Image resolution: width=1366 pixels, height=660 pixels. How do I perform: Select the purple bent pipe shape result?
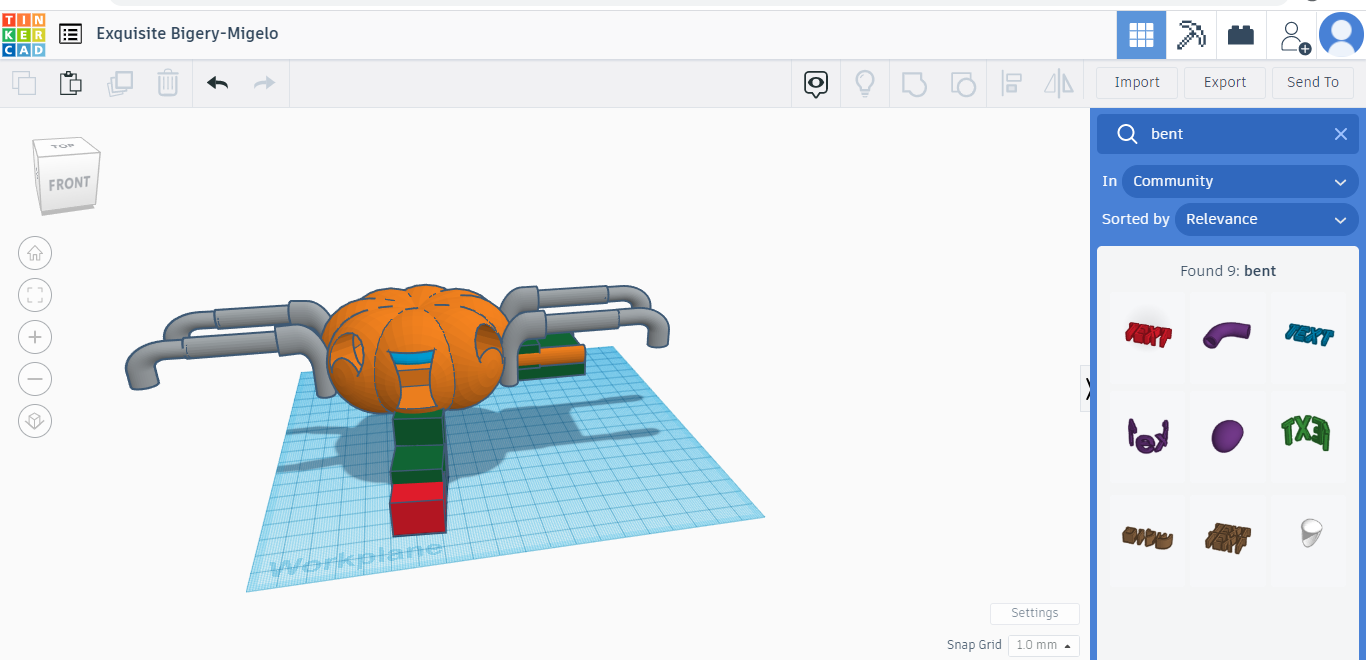[x=1227, y=337]
